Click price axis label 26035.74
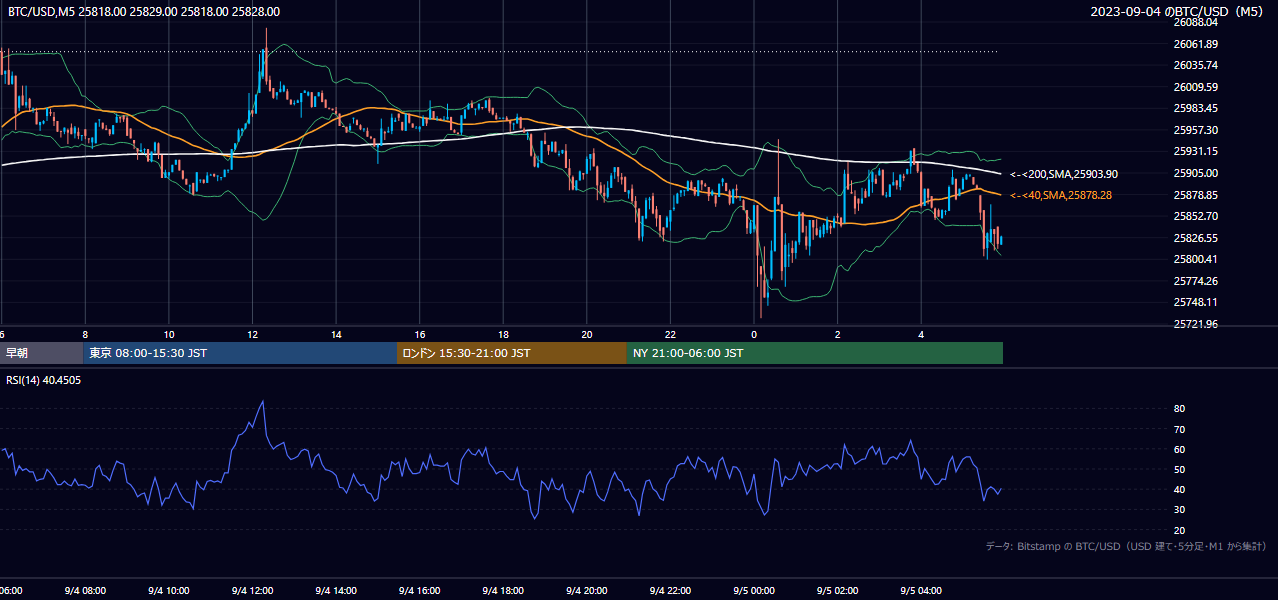 tap(1196, 65)
